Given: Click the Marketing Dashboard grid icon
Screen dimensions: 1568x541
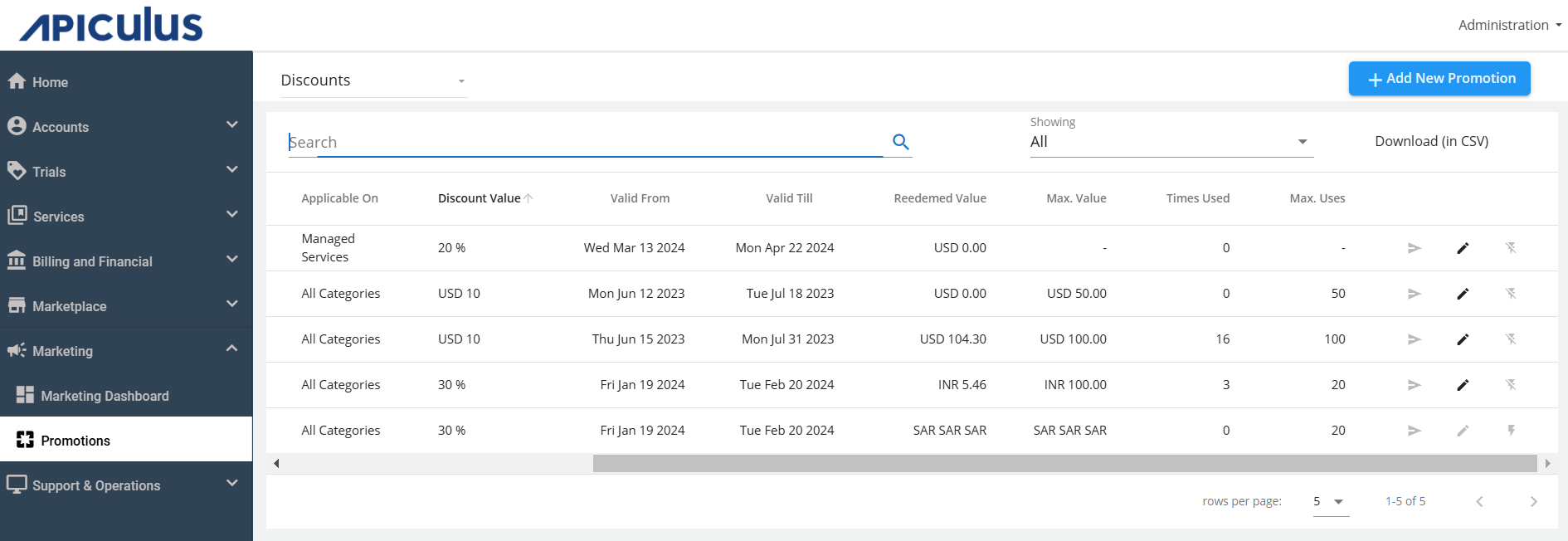Looking at the screenshot, I should point(26,395).
